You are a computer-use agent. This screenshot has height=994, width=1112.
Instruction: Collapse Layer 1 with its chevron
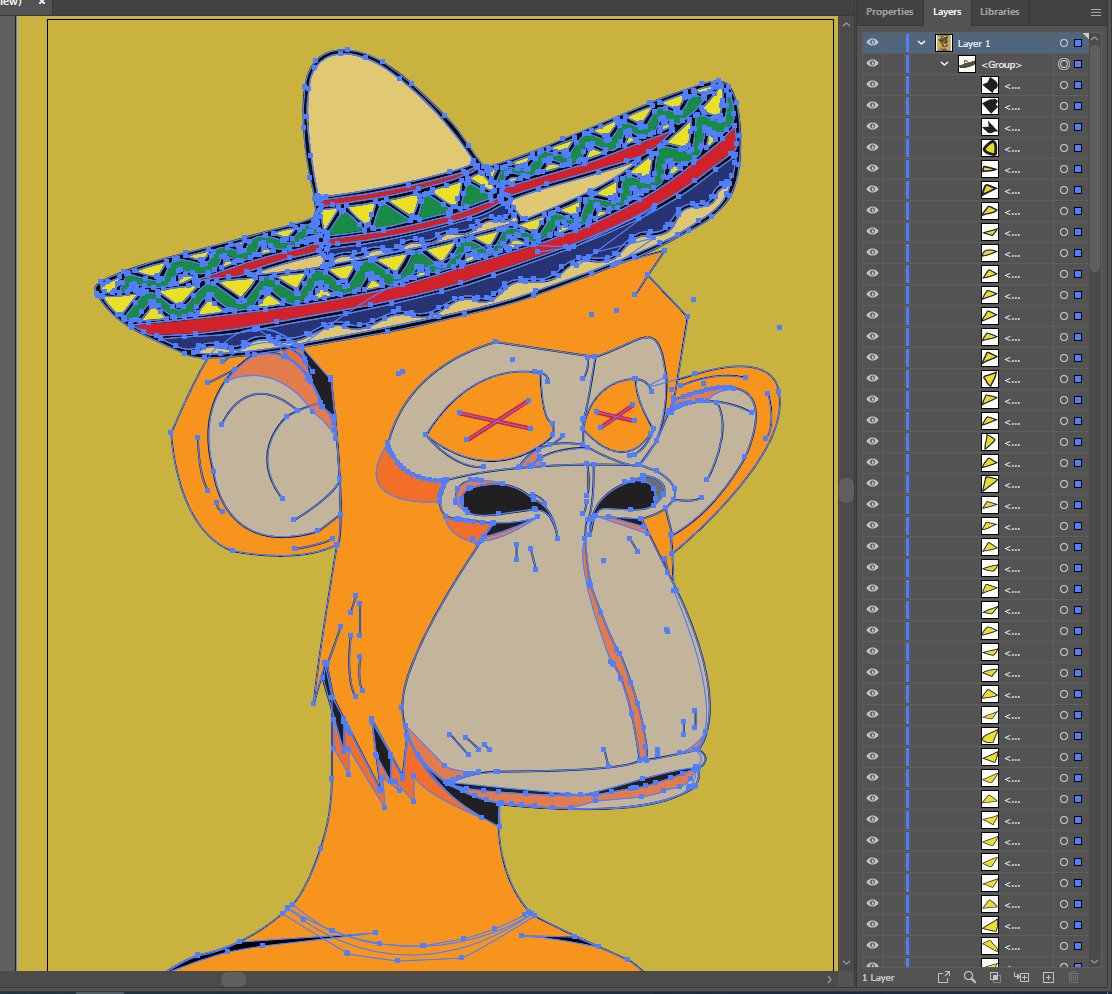(921, 43)
